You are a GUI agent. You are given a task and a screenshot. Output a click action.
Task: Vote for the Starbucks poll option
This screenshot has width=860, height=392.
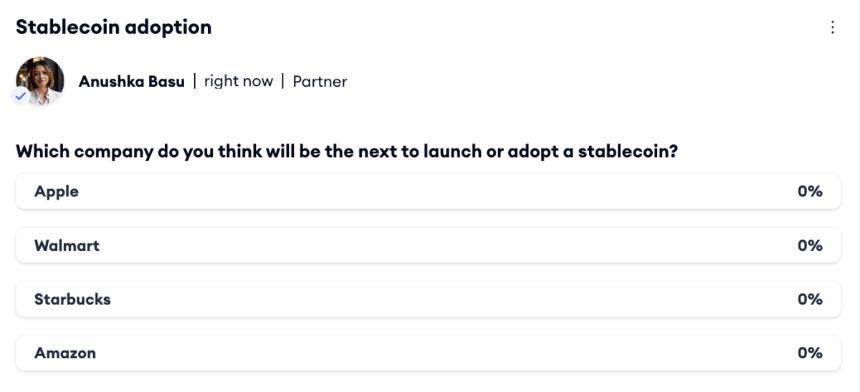[x=428, y=299]
